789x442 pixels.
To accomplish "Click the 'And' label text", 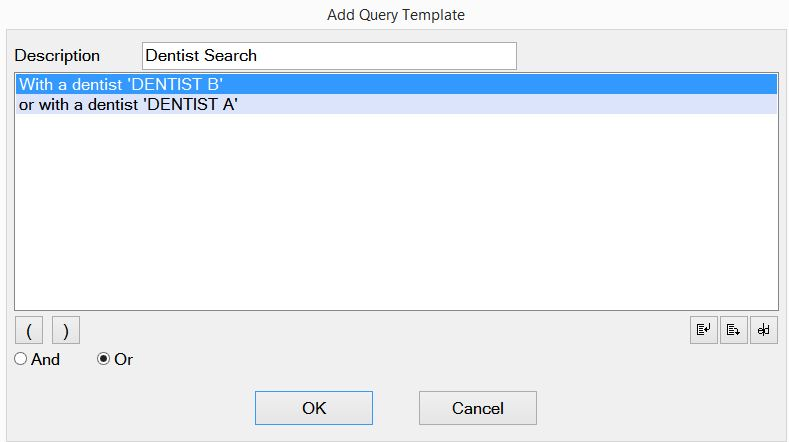I will point(45,359).
